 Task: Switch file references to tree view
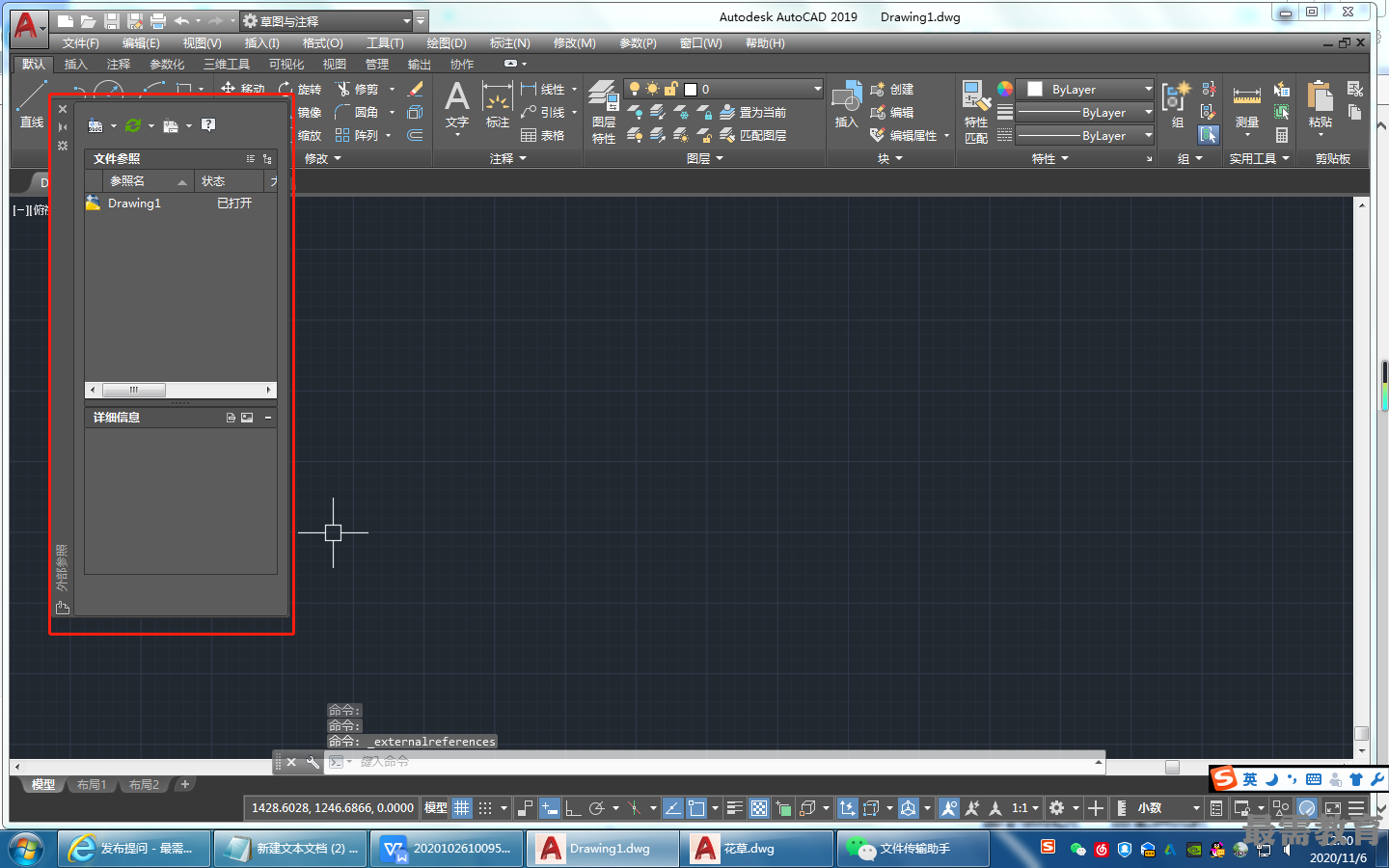267,159
